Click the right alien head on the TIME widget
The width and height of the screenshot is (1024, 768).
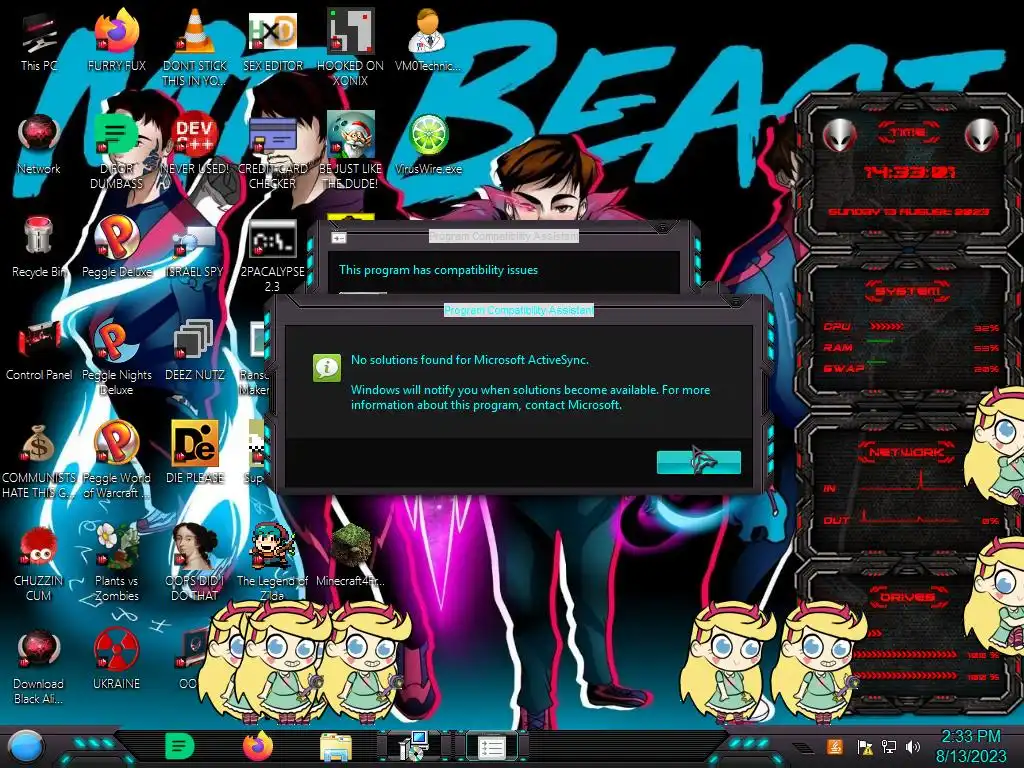981,135
